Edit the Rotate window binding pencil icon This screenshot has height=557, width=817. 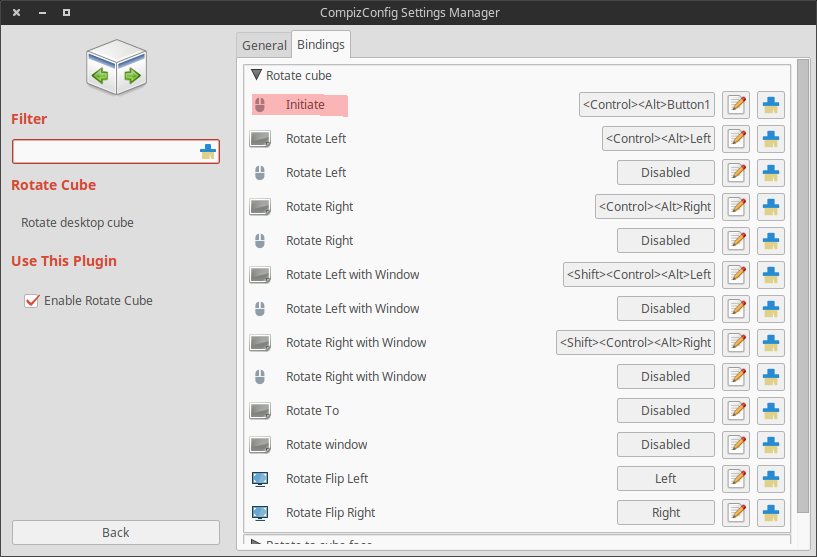[x=736, y=444]
